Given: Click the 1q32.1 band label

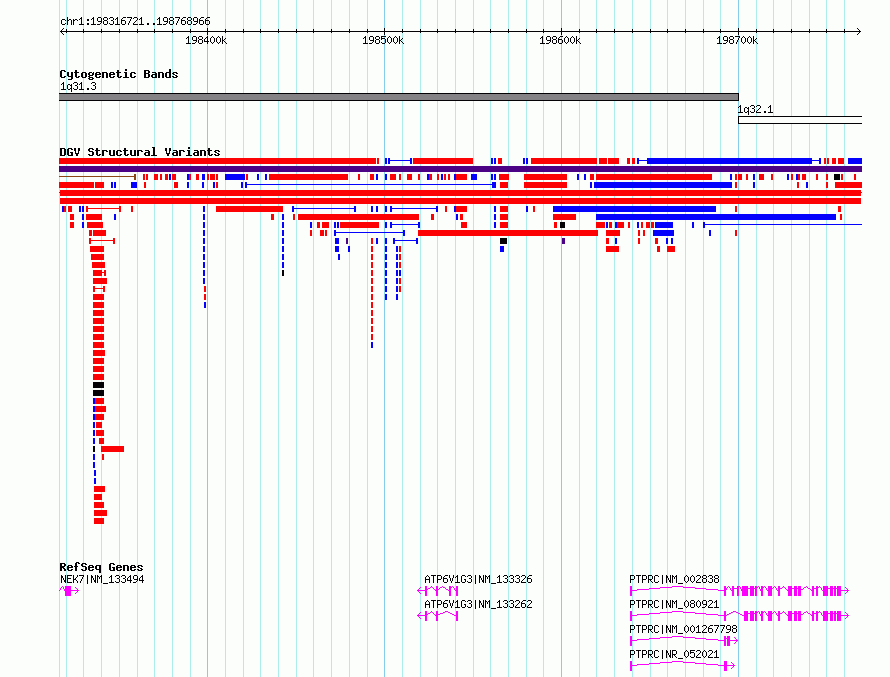Looking at the screenshot, I should pyautogui.click(x=755, y=110).
